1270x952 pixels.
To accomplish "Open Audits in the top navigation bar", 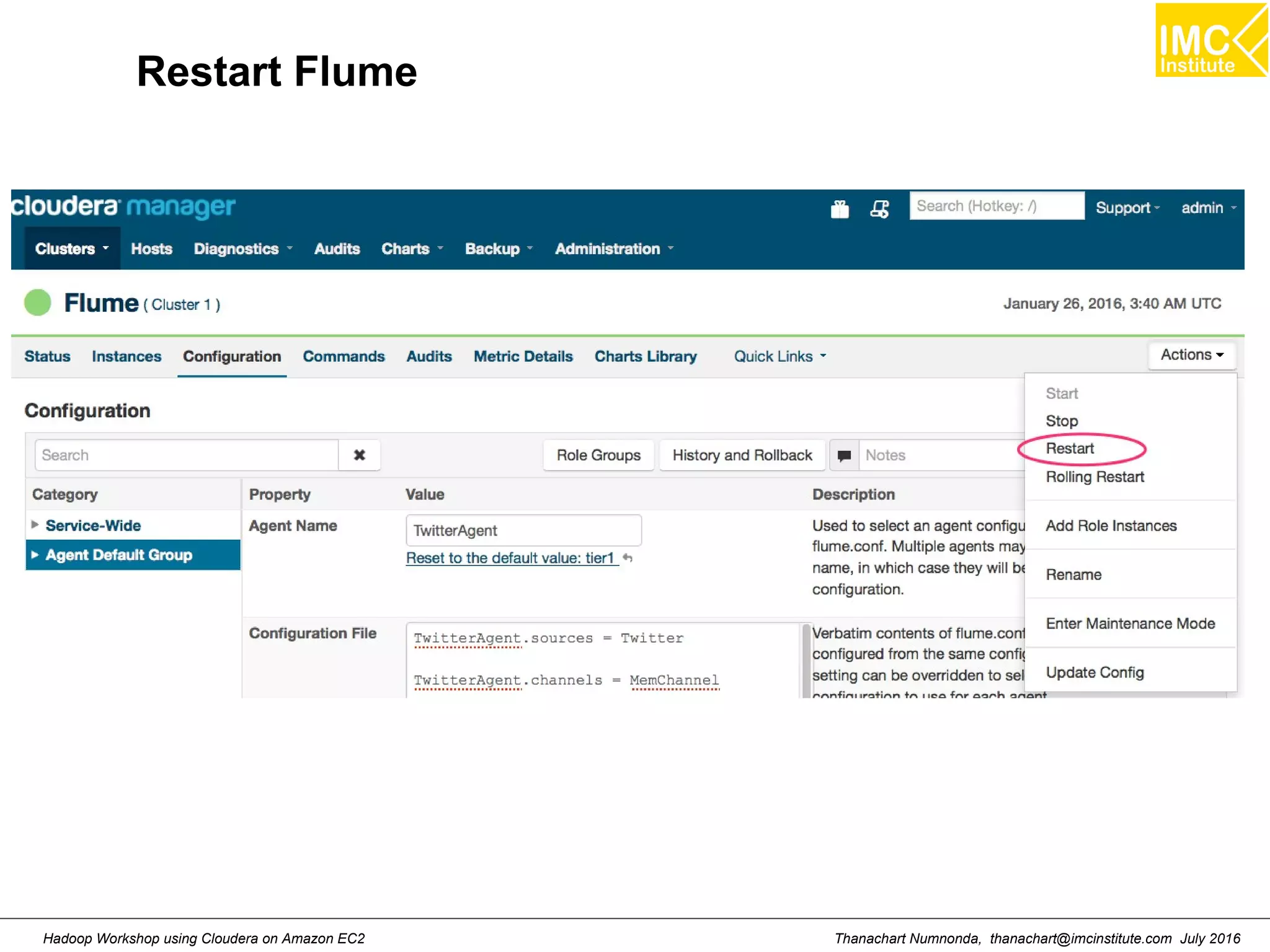I will (x=337, y=249).
